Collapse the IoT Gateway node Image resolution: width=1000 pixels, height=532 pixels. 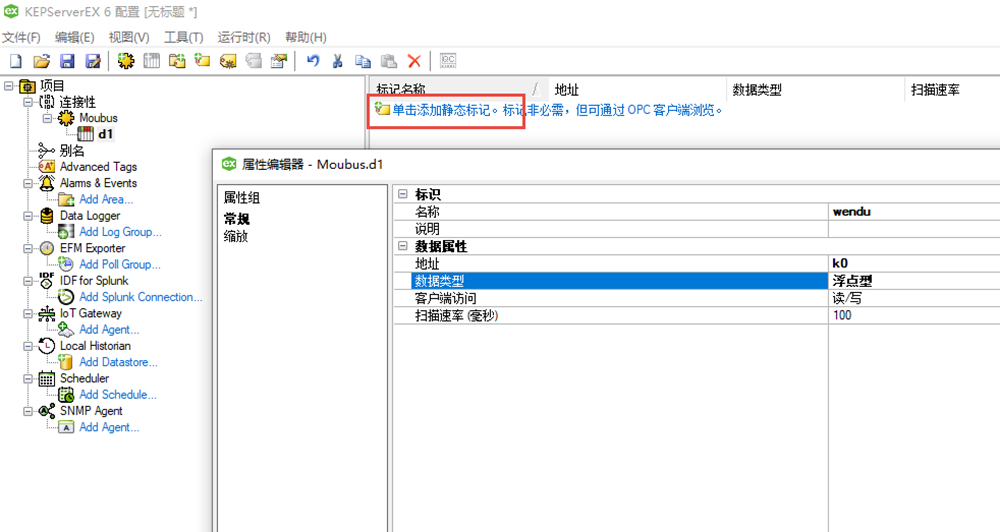click(x=28, y=313)
